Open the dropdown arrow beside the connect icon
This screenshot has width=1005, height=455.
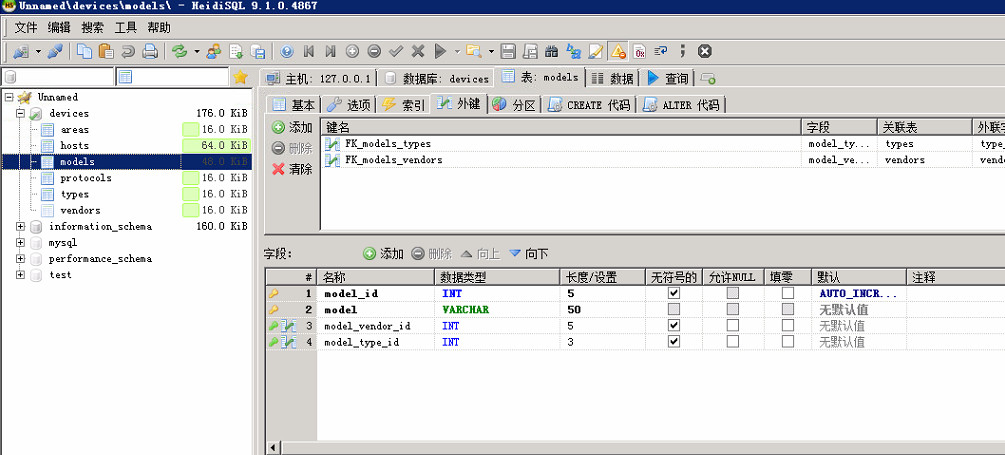38,51
